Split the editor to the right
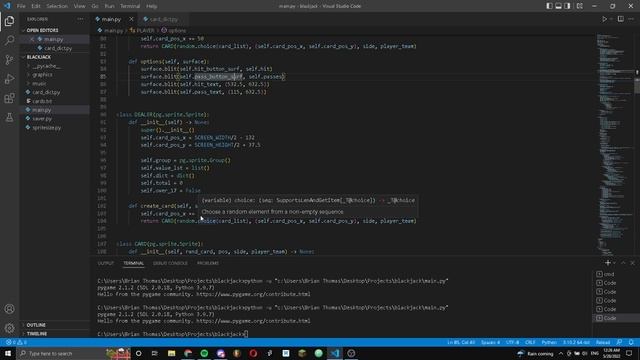The width and height of the screenshot is (640, 360). [x=620, y=19]
